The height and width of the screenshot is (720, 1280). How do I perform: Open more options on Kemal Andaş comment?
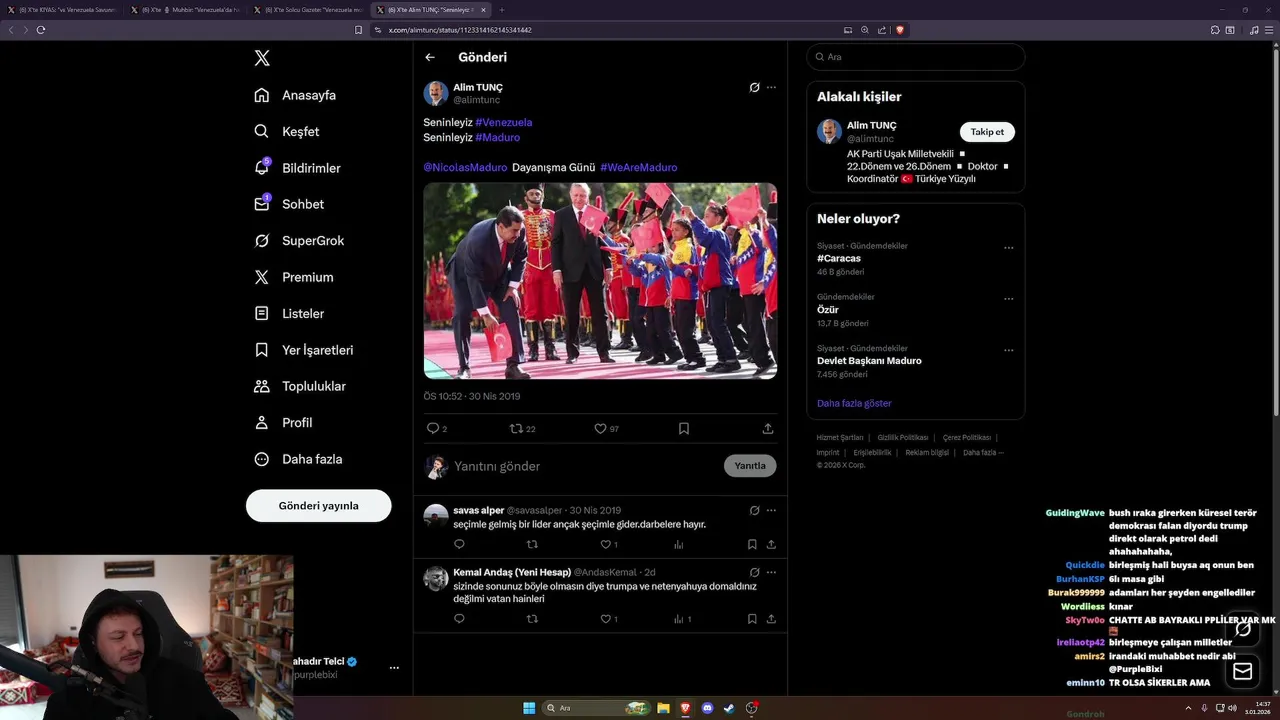771,572
